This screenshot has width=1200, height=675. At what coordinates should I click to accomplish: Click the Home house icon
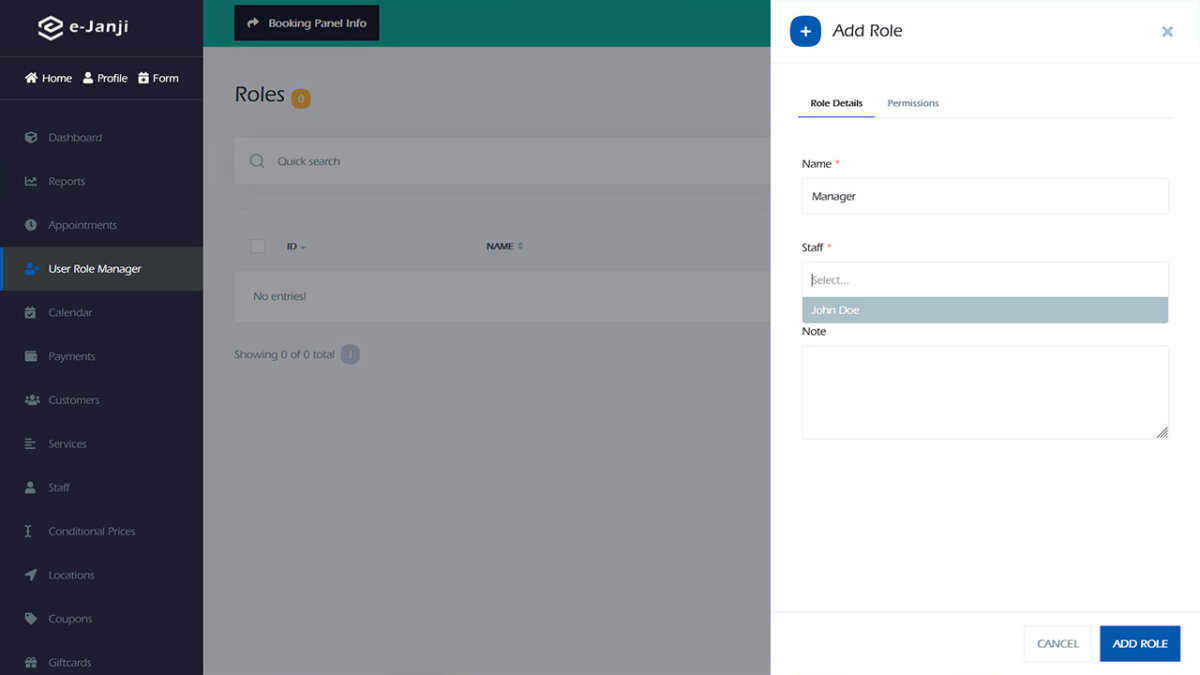[x=31, y=78]
